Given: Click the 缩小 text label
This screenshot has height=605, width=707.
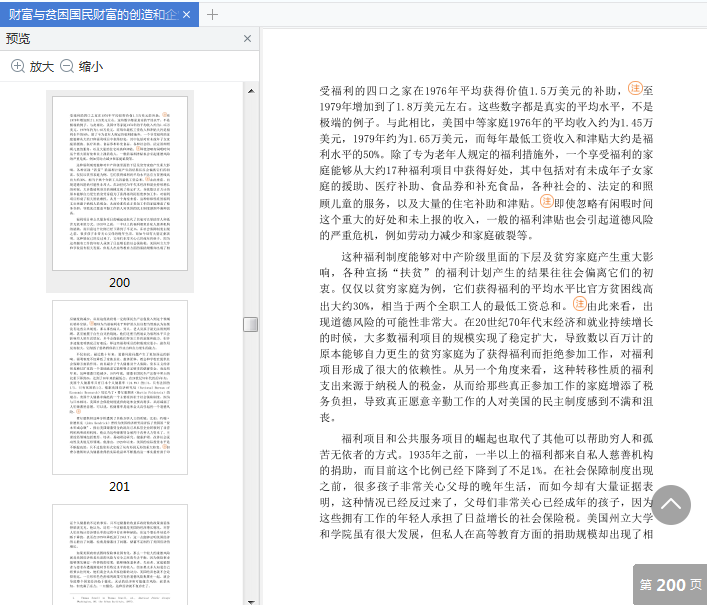Looking at the screenshot, I should click(90, 66).
